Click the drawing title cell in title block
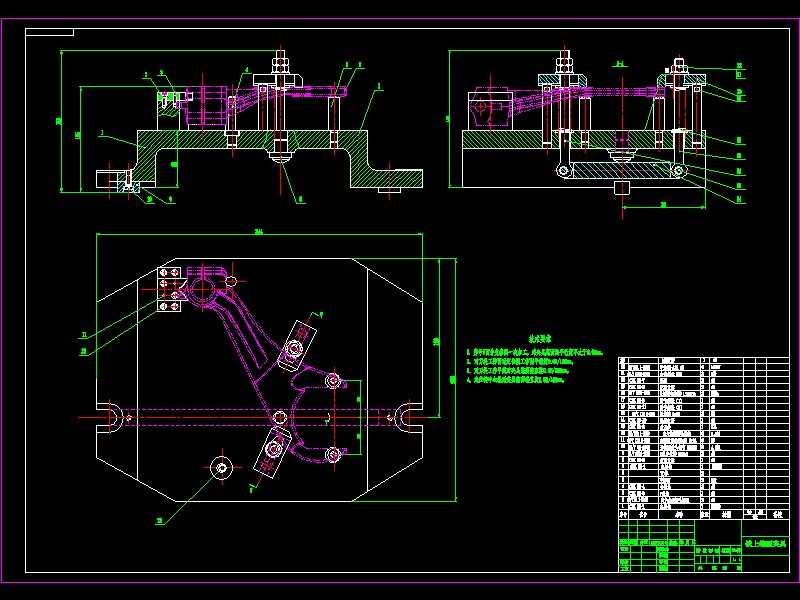This screenshot has height=600, width=800. [765, 544]
